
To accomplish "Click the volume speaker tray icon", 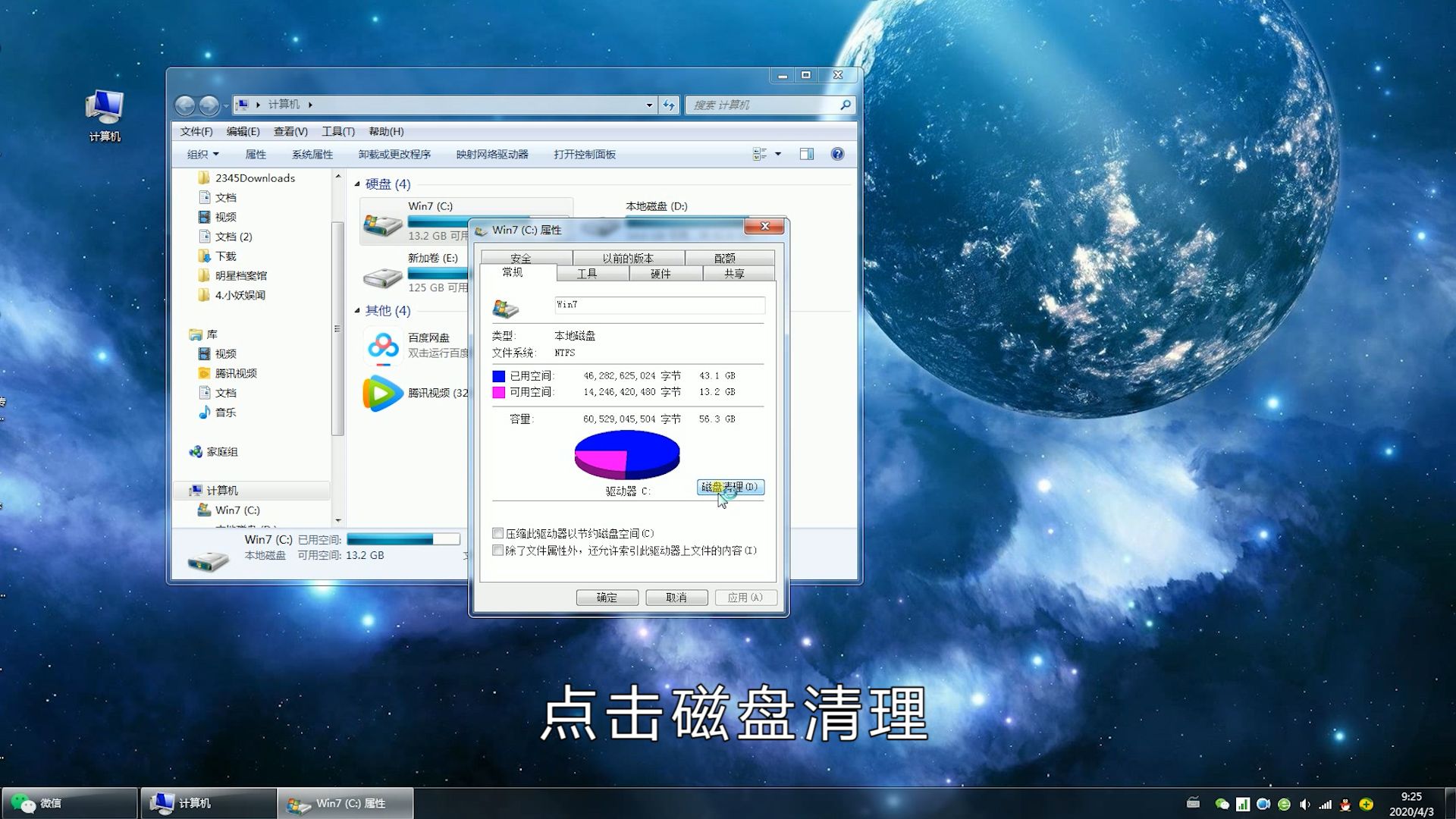I will (x=1304, y=805).
